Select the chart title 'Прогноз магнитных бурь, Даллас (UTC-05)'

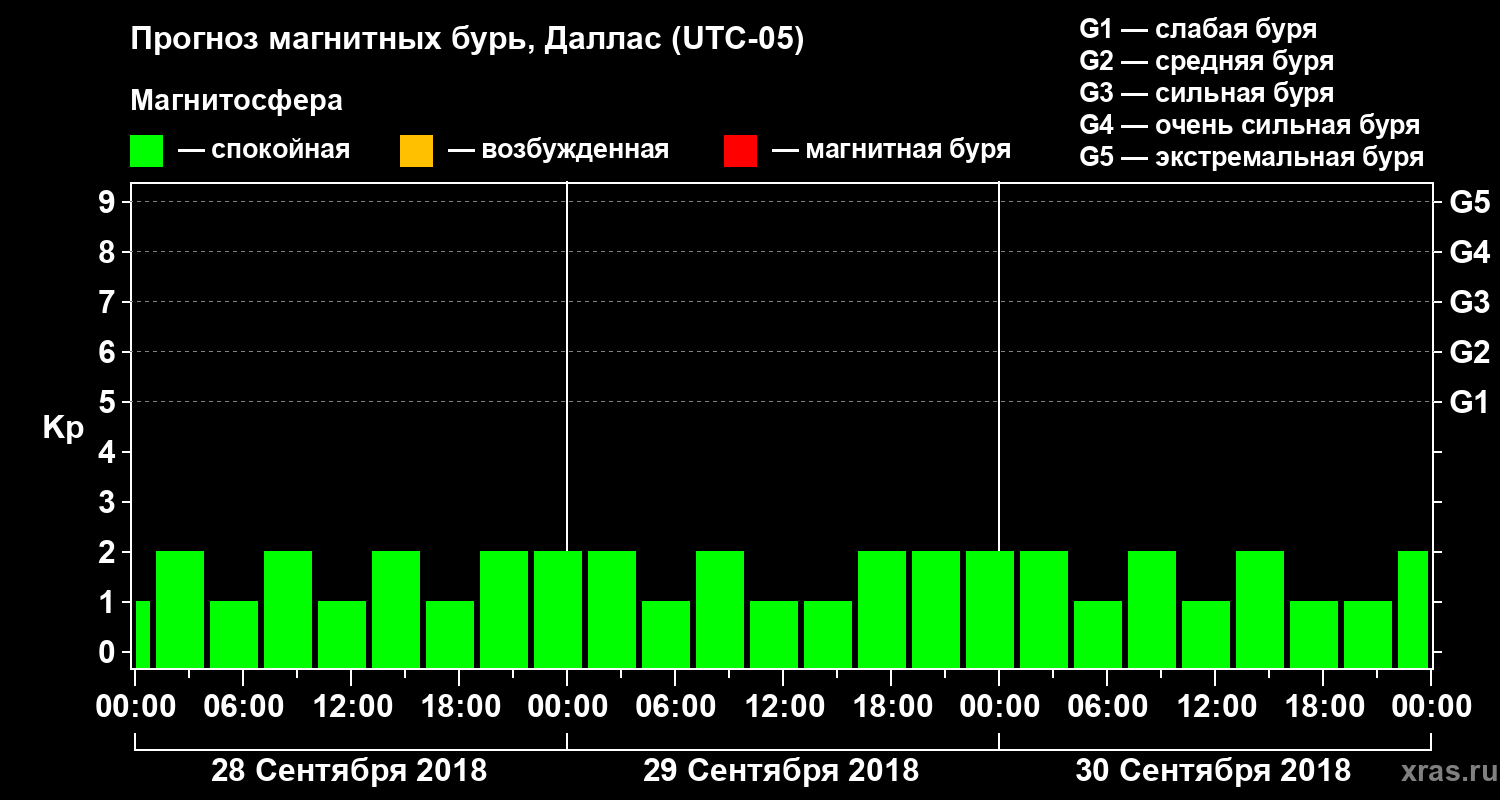click(467, 41)
